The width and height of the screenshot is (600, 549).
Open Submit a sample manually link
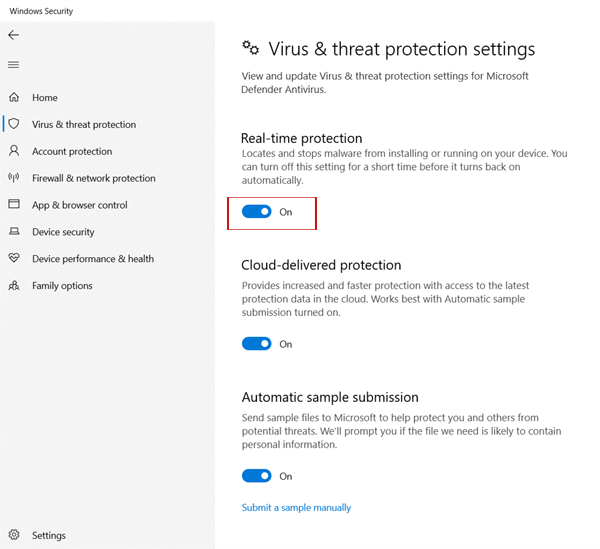point(296,508)
